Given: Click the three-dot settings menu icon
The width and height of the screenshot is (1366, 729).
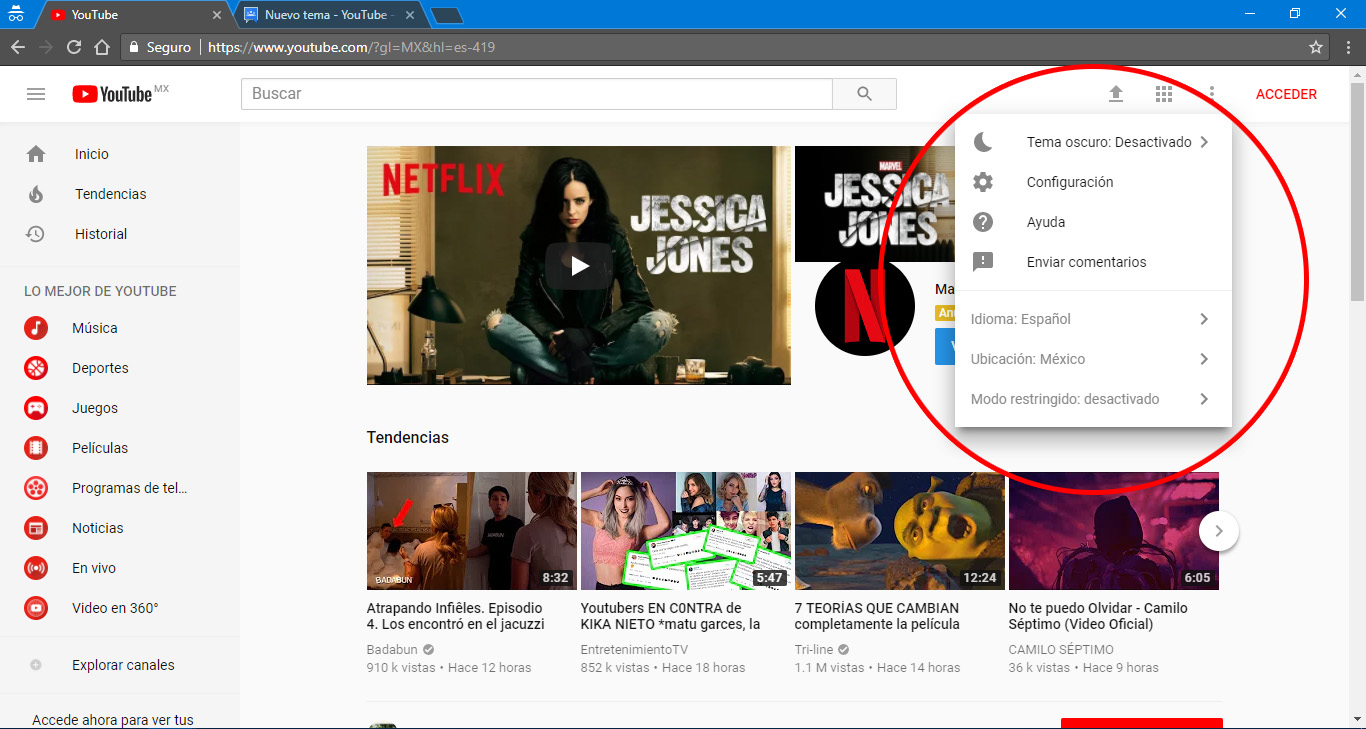Looking at the screenshot, I should click(x=1212, y=94).
